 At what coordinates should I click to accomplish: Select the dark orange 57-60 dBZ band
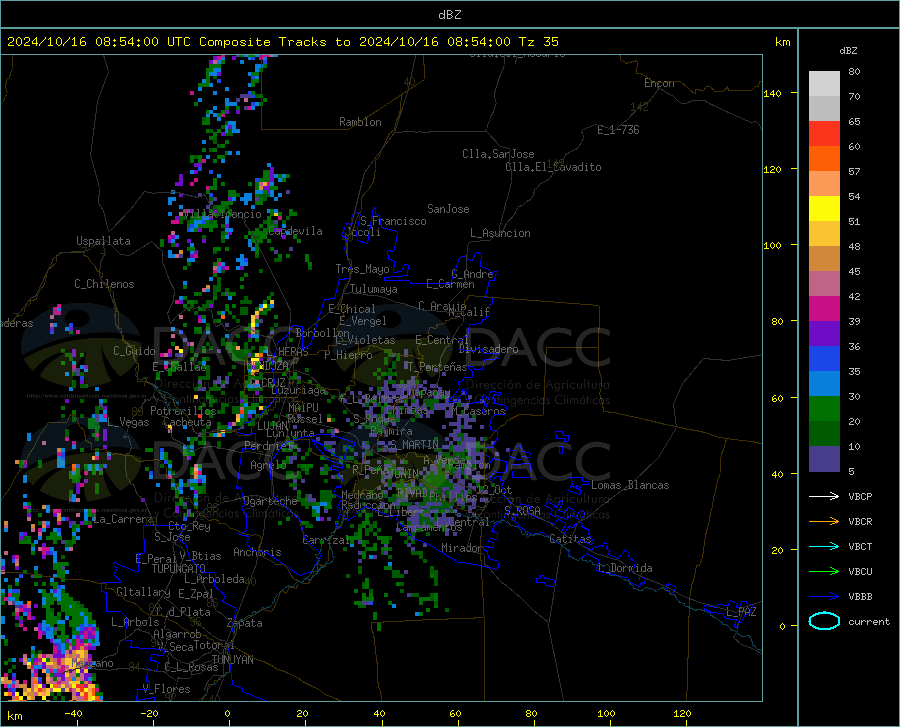[x=824, y=159]
